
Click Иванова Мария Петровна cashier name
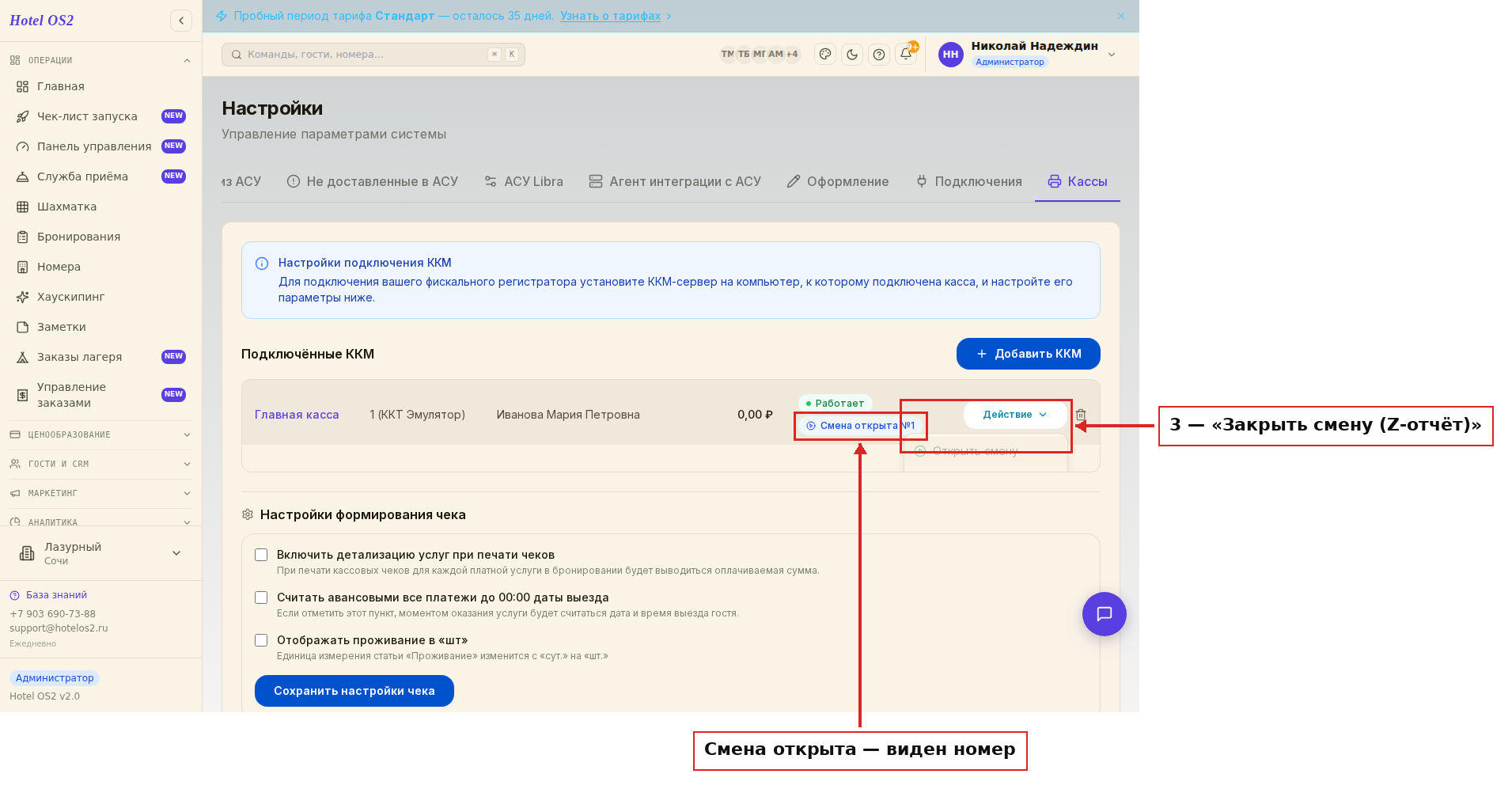click(568, 415)
